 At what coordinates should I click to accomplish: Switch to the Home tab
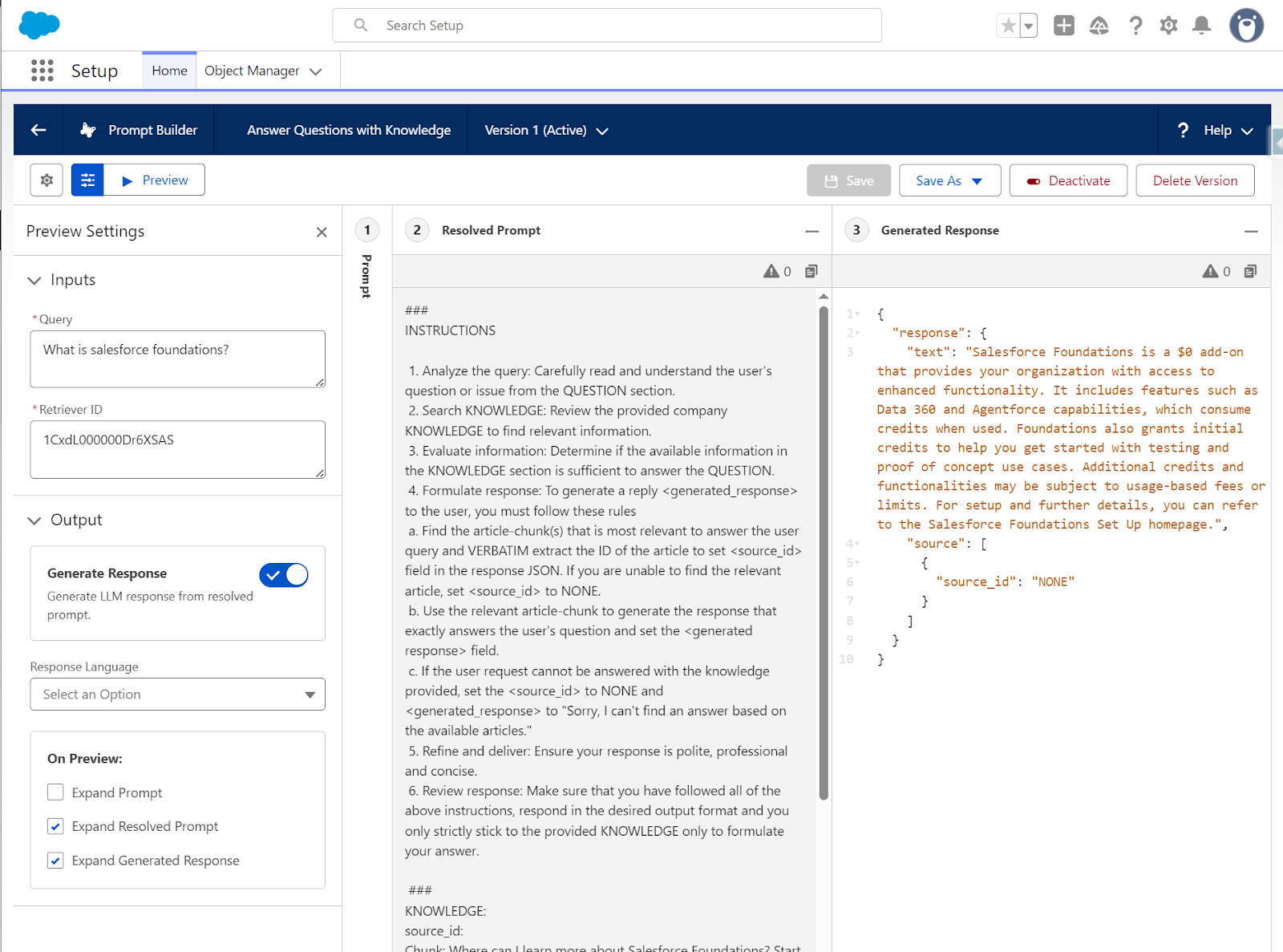point(169,71)
